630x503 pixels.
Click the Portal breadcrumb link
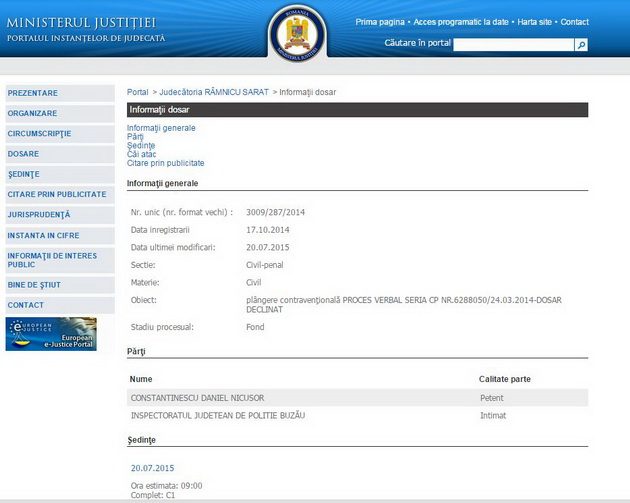pyautogui.click(x=137, y=92)
